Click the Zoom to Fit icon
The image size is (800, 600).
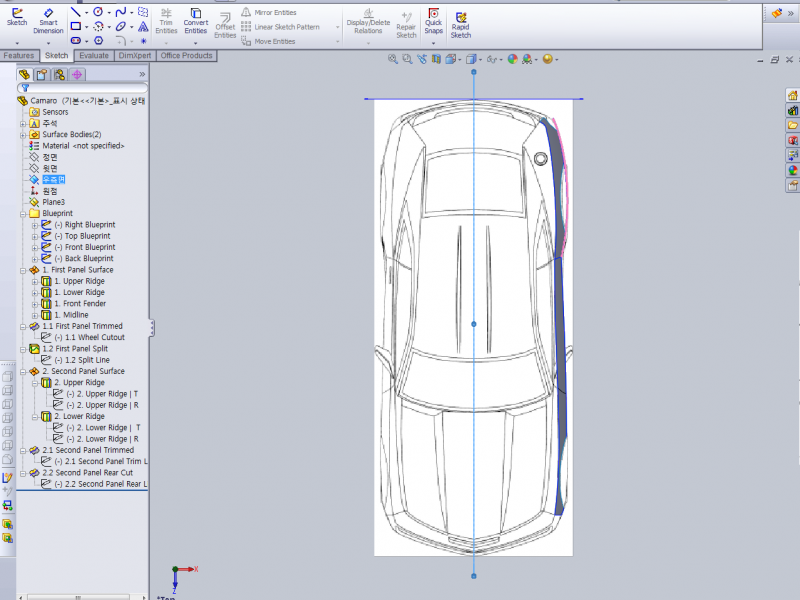coord(393,60)
